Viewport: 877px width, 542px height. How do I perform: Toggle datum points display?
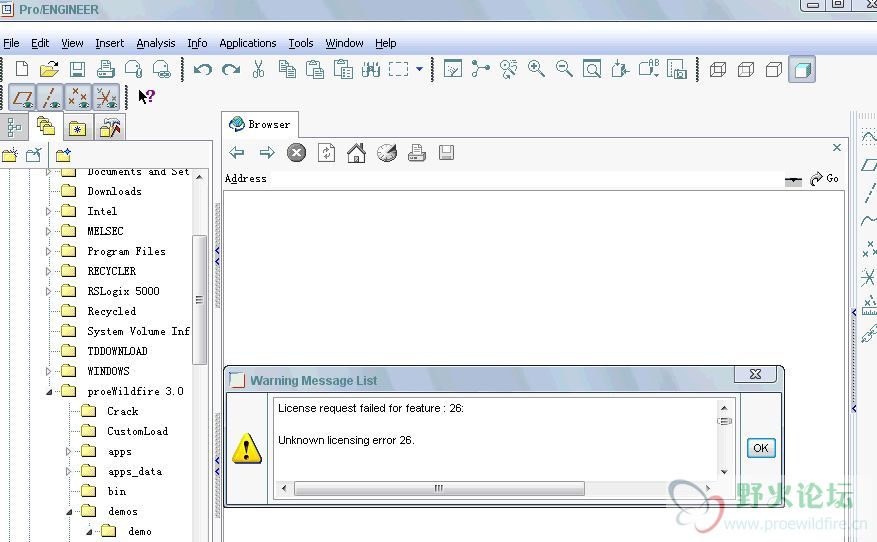click(78, 97)
